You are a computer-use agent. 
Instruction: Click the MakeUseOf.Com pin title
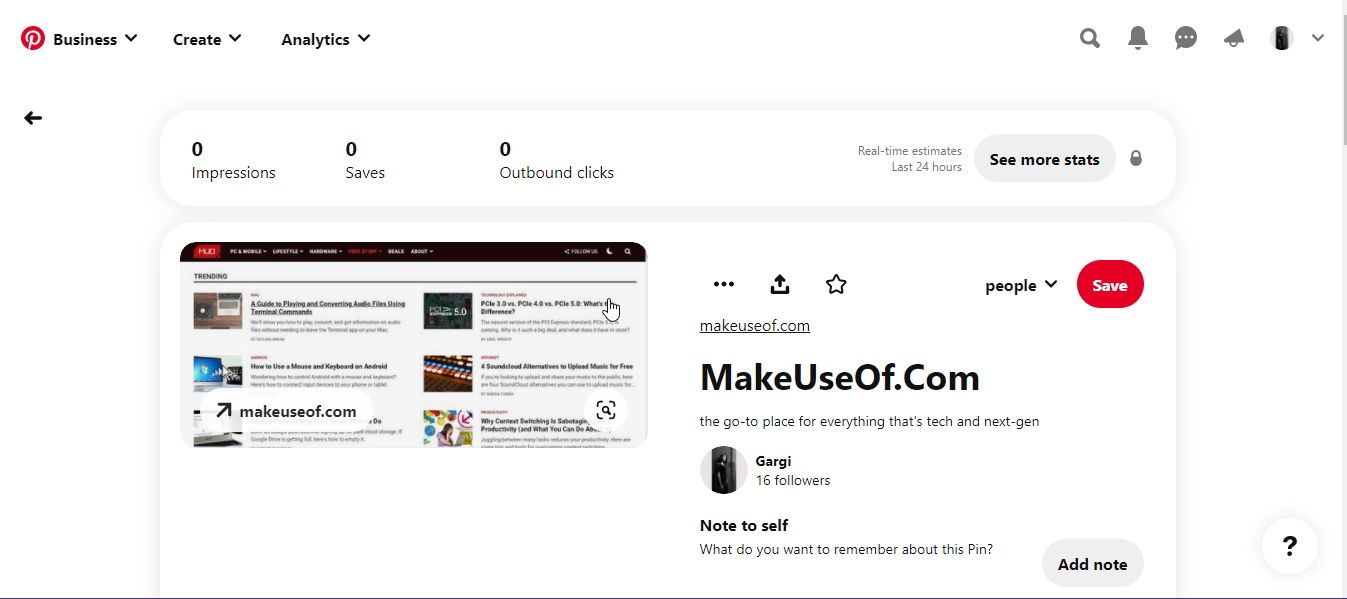click(x=840, y=378)
